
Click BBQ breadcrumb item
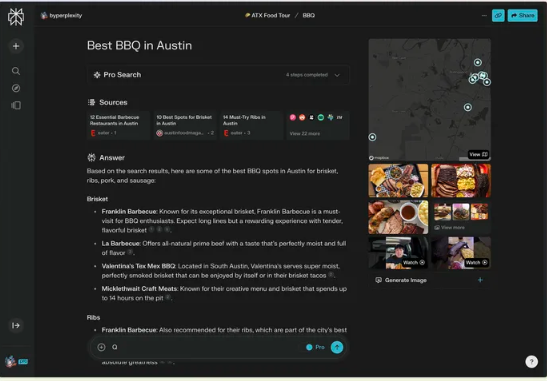pyautogui.click(x=308, y=15)
